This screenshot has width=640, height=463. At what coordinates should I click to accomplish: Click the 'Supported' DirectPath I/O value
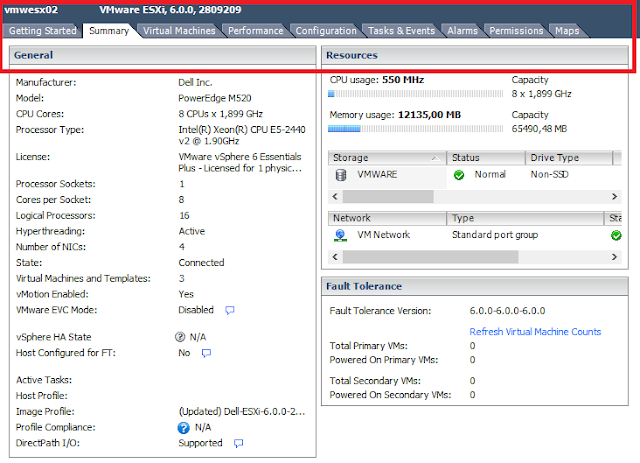pos(200,443)
